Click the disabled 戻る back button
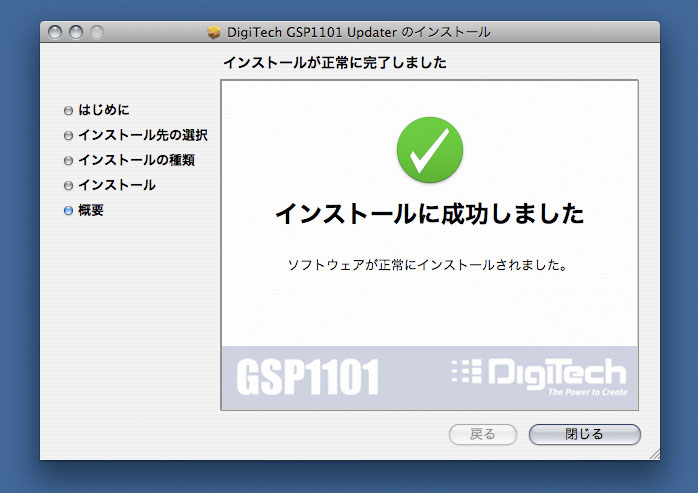The height and width of the screenshot is (493, 698). (483, 434)
